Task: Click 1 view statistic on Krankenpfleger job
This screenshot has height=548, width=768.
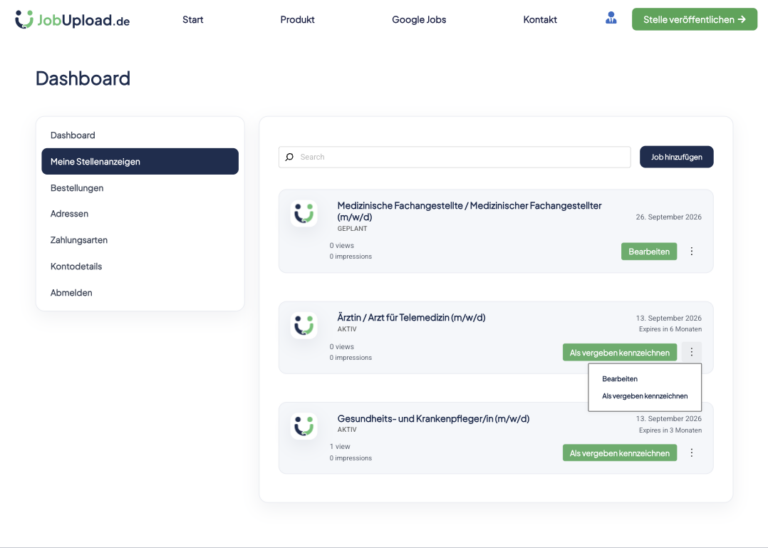Action: 340,447
